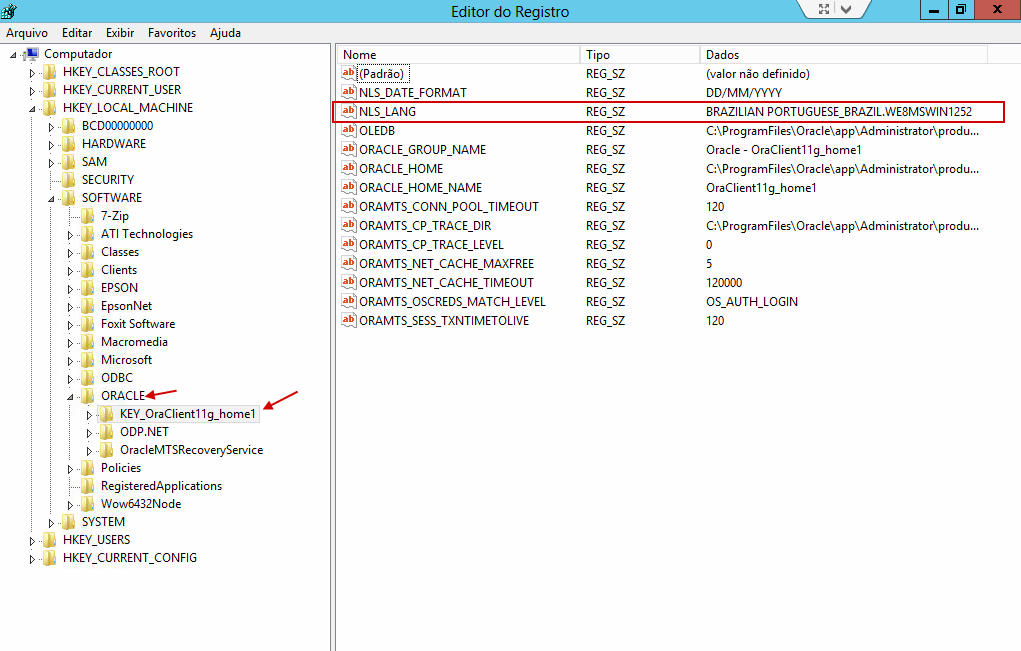This screenshot has width=1021, height=651.
Task: Click the OraClient11g_home1 data value
Action: pos(761,187)
